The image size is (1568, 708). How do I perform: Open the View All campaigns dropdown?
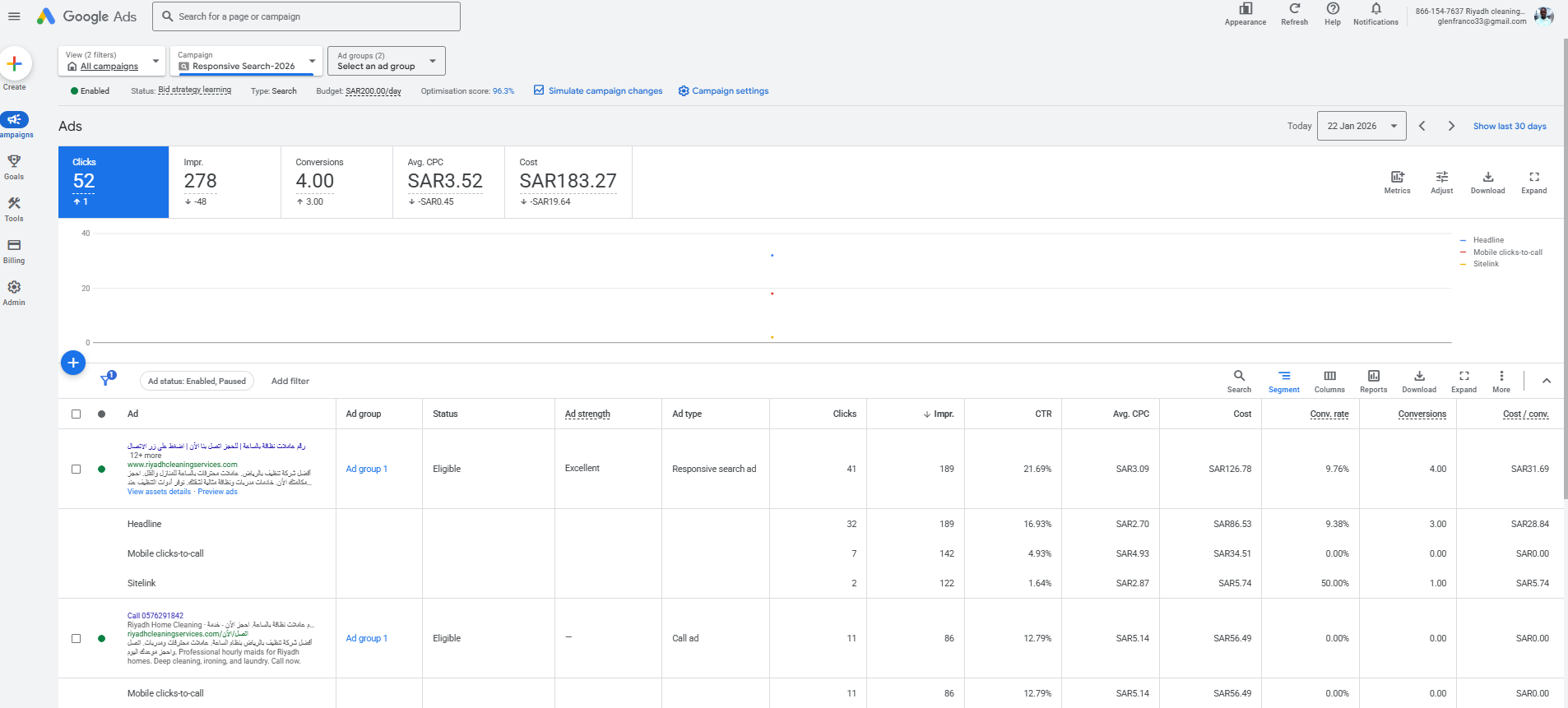click(x=112, y=61)
